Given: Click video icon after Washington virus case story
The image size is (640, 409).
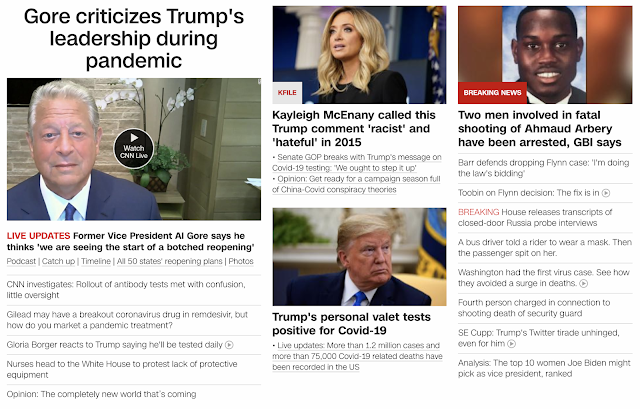Looking at the screenshot, I should tap(584, 283).
